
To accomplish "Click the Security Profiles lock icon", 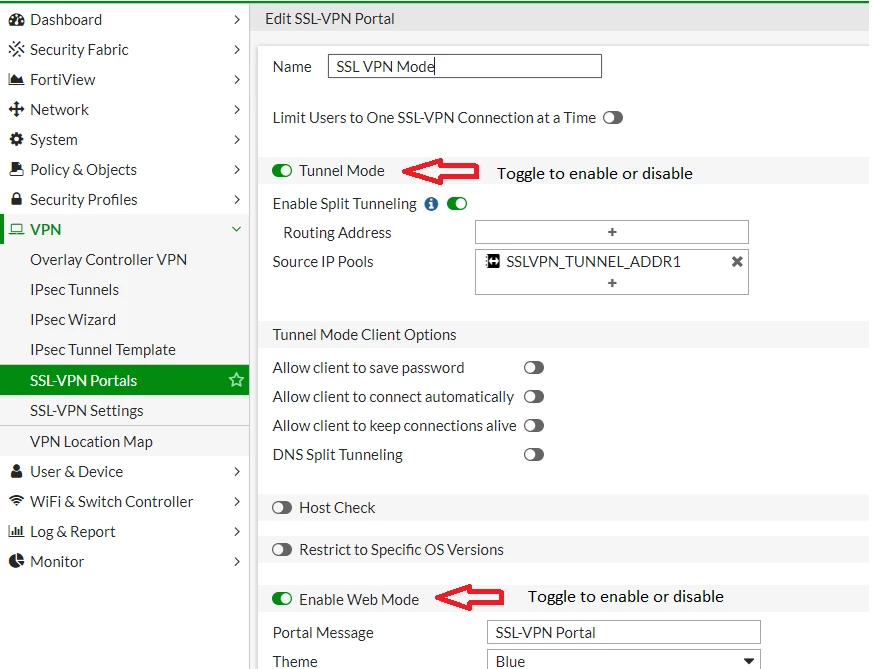I will 17,199.
